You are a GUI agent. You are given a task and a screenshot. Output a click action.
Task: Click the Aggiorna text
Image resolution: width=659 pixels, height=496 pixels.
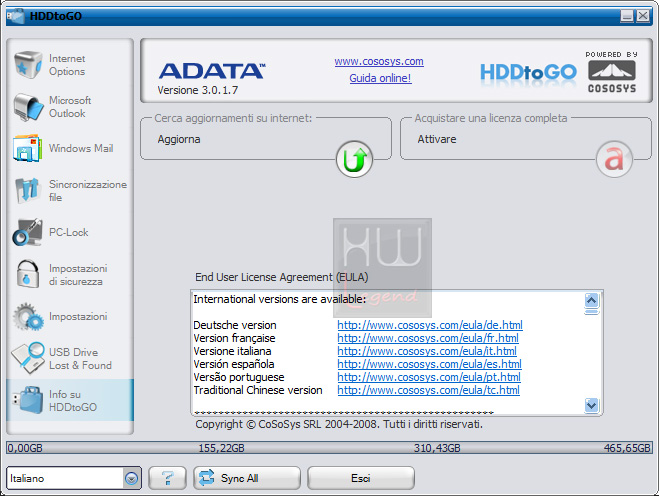click(179, 139)
